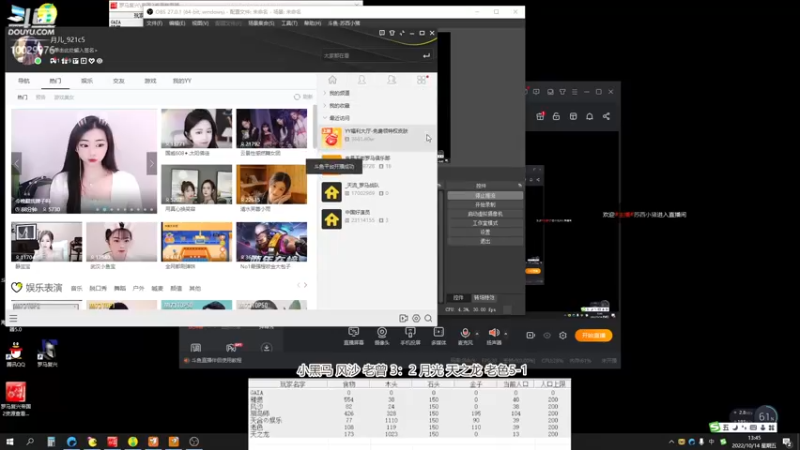Open the Home icon in YY side panel
800x450 pixels.
[332, 80]
